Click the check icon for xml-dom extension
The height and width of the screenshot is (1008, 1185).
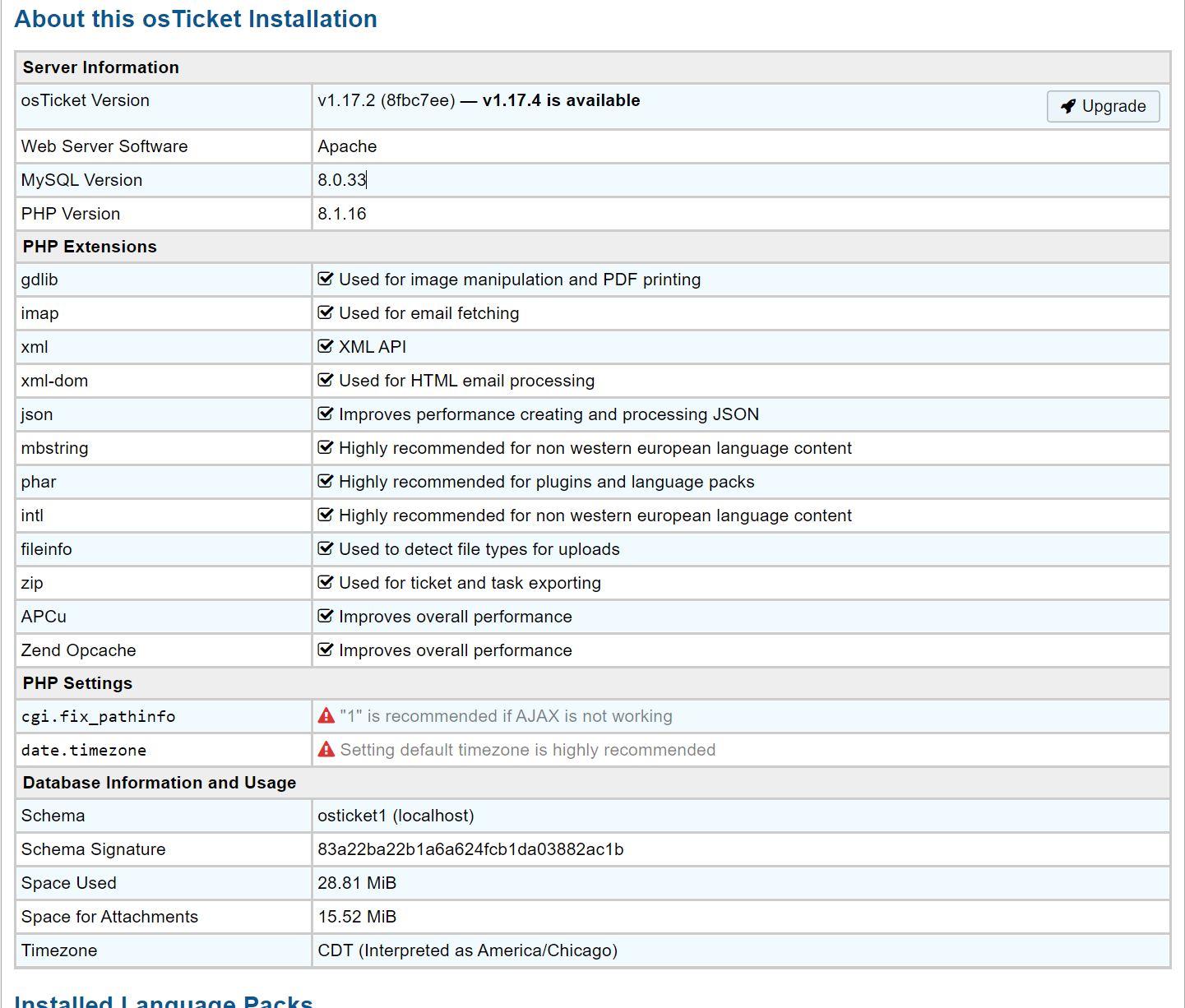point(326,381)
